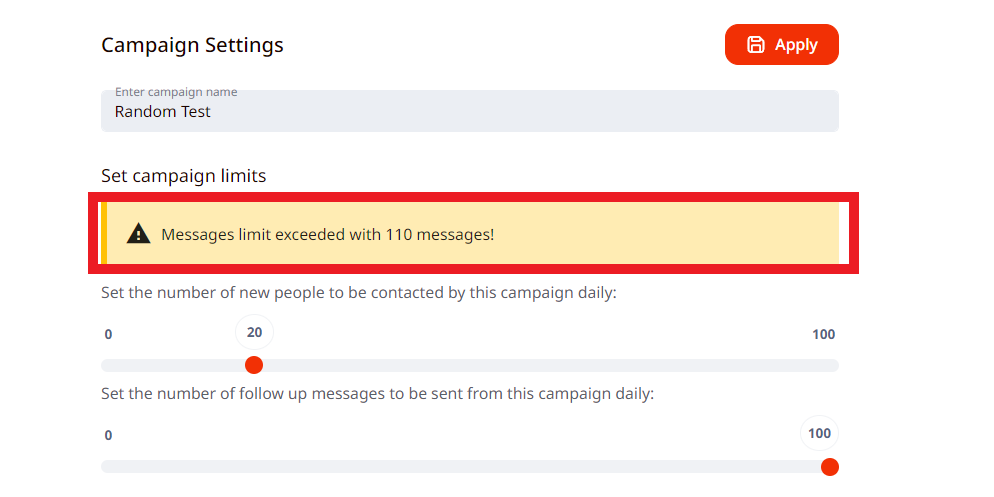994x497 pixels.
Task: Click the warning triangle icon
Action: (138, 235)
